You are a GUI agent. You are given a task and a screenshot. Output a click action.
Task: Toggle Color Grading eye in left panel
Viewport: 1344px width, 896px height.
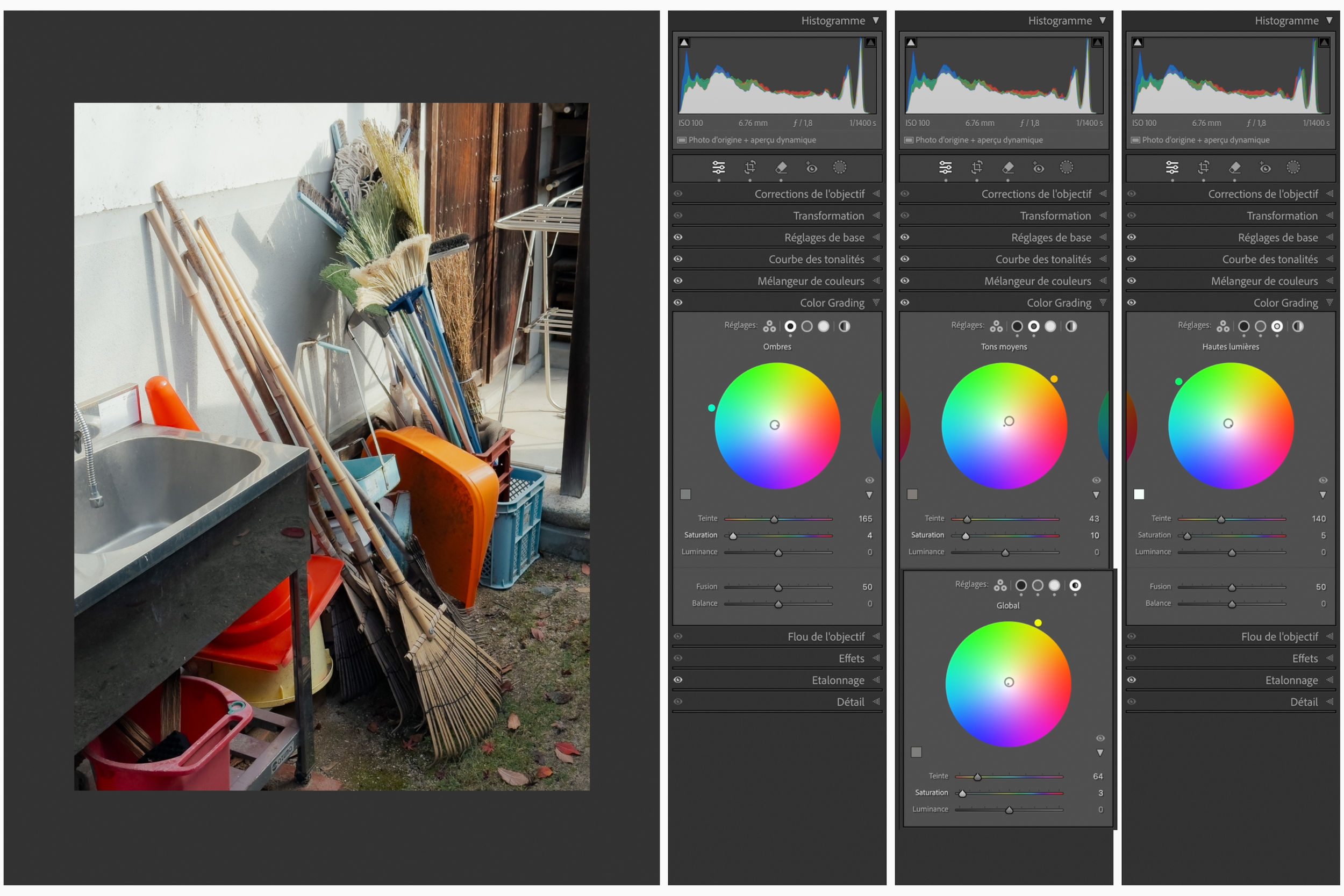[x=678, y=302]
